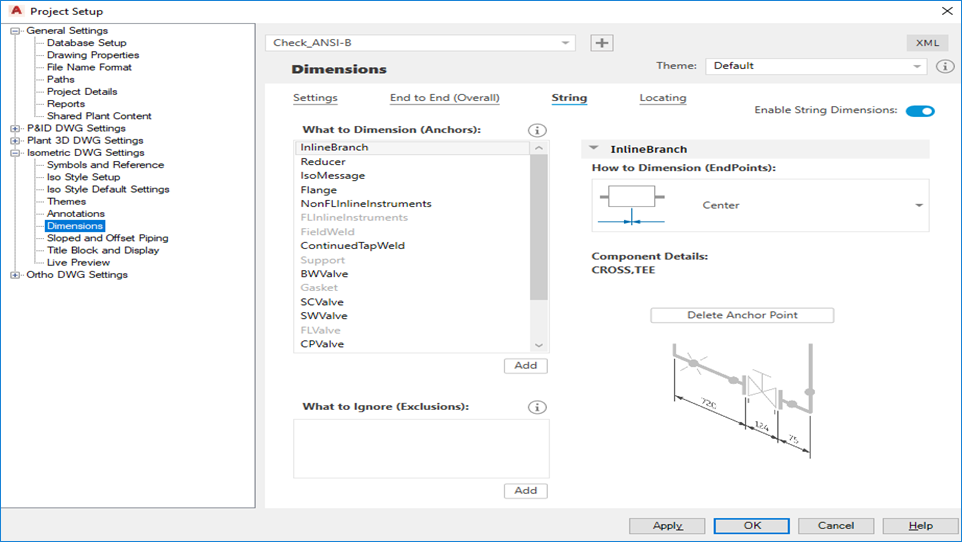The height and width of the screenshot is (542, 962).
Task: Click the XML button
Action: click(926, 43)
